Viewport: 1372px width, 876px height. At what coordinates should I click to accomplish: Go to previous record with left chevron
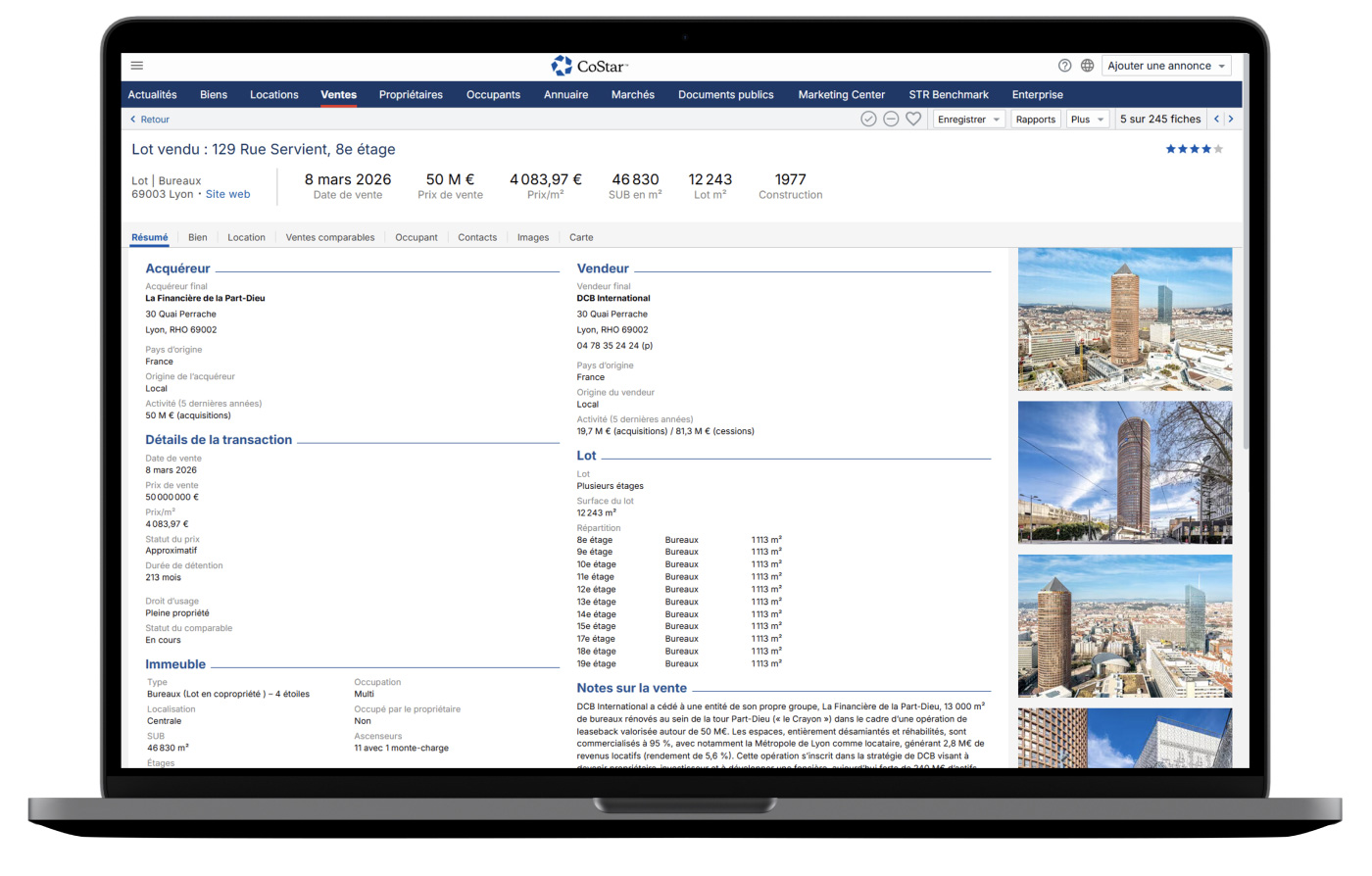tap(1217, 119)
